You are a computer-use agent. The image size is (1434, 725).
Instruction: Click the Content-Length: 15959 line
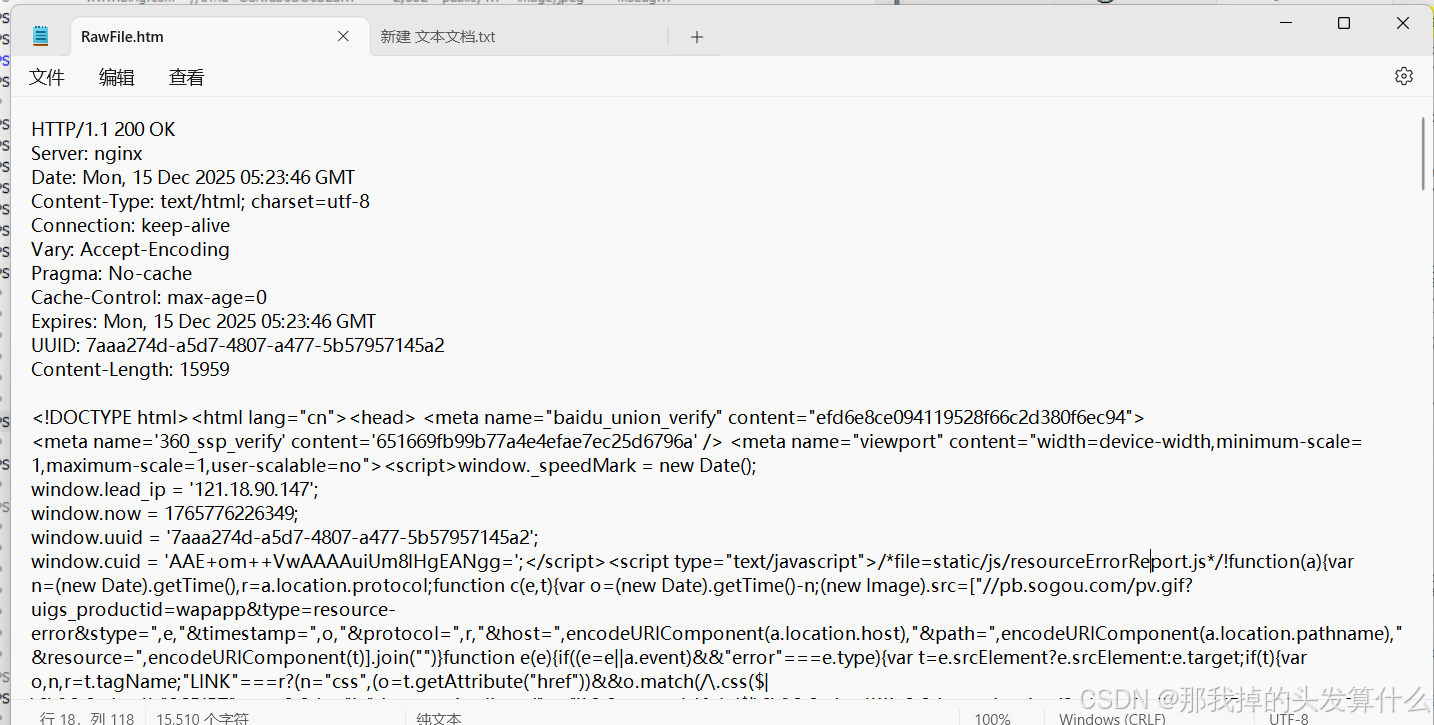(x=130, y=369)
